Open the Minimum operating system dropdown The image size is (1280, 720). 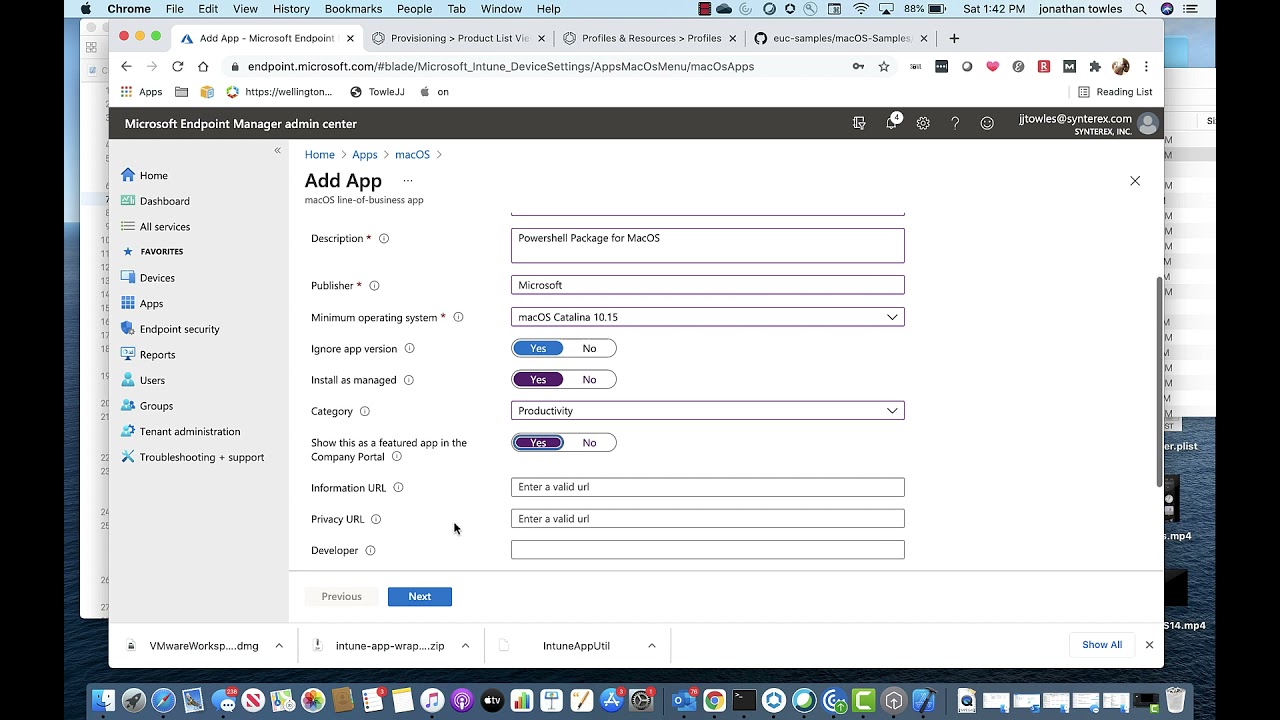[707, 317]
